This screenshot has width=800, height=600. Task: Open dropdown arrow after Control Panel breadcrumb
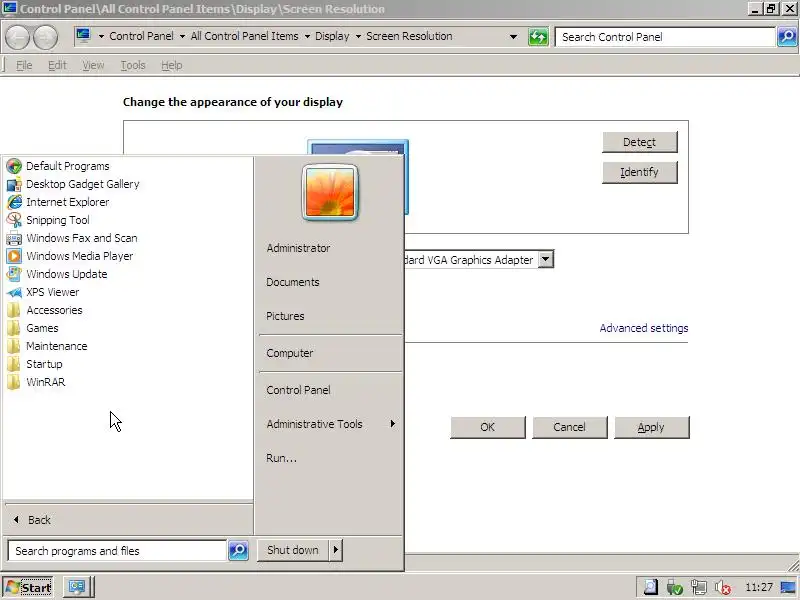182,36
